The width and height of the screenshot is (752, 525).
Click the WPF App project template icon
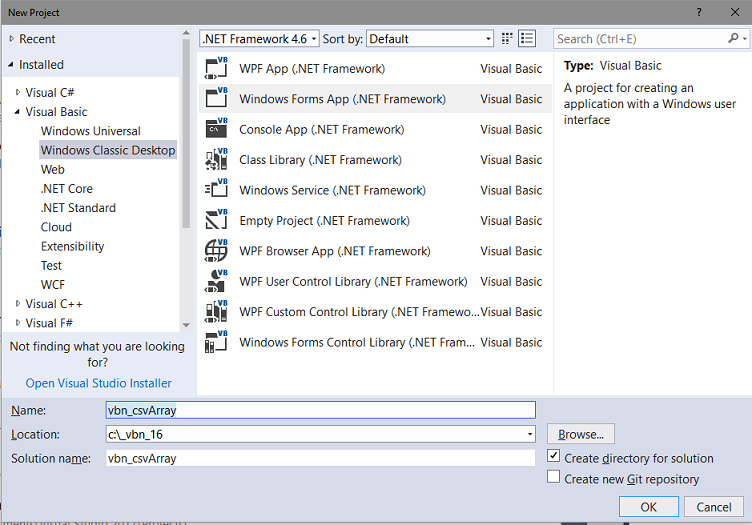[x=216, y=68]
